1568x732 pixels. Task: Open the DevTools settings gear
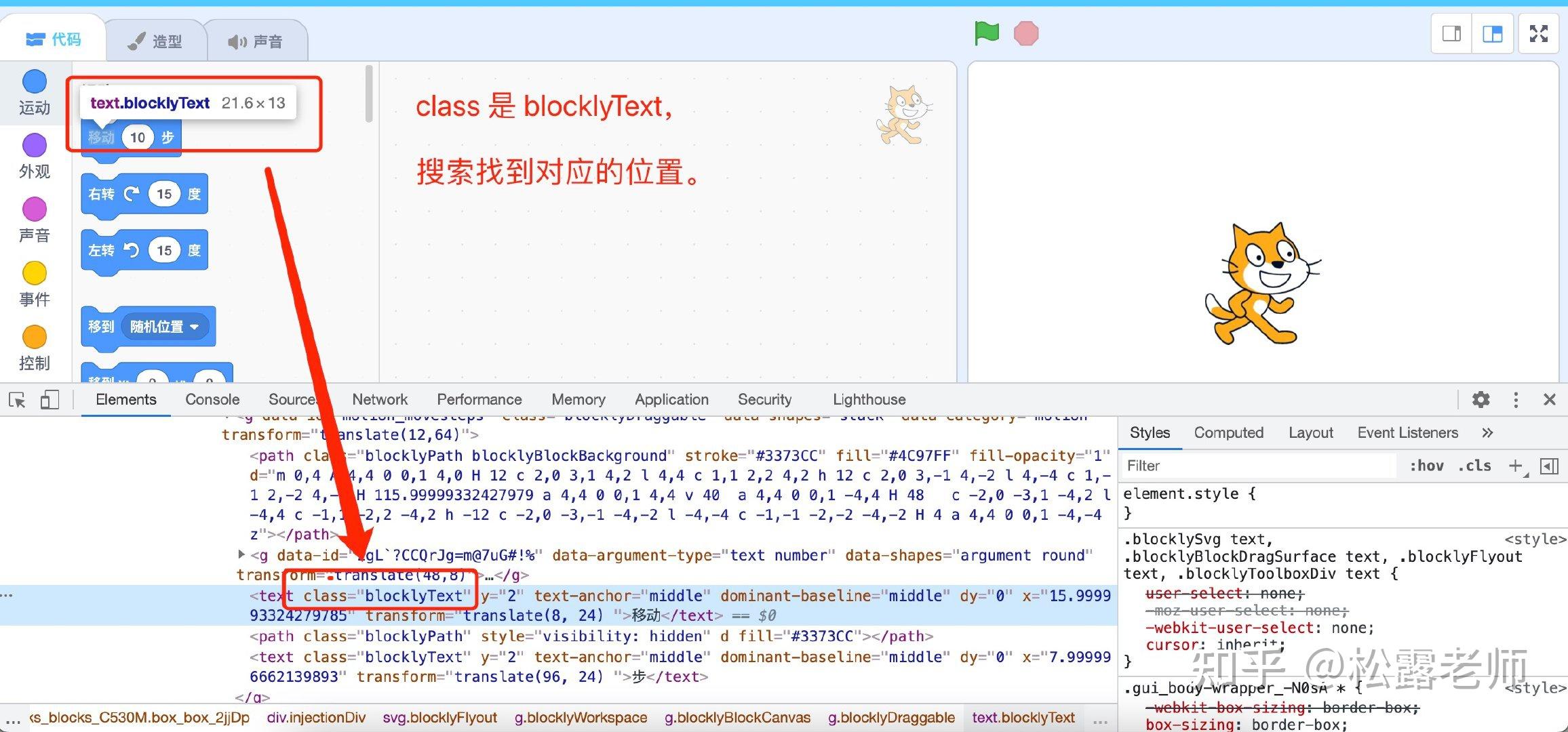tap(1480, 400)
